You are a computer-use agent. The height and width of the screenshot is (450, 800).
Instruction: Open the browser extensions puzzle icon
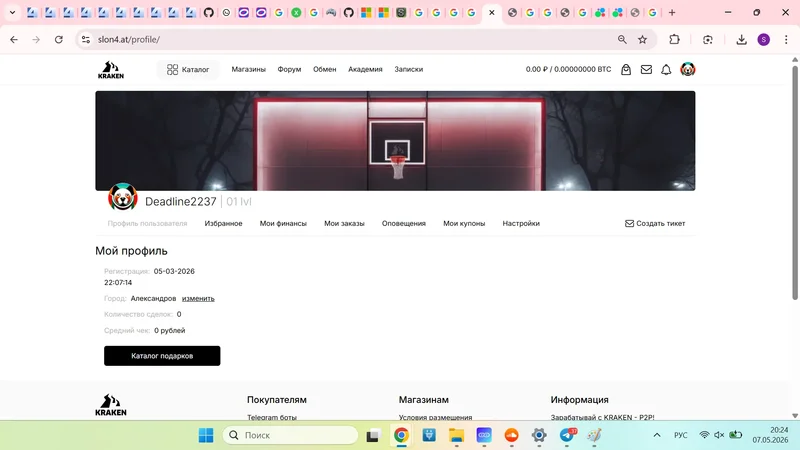pyautogui.click(x=674, y=39)
